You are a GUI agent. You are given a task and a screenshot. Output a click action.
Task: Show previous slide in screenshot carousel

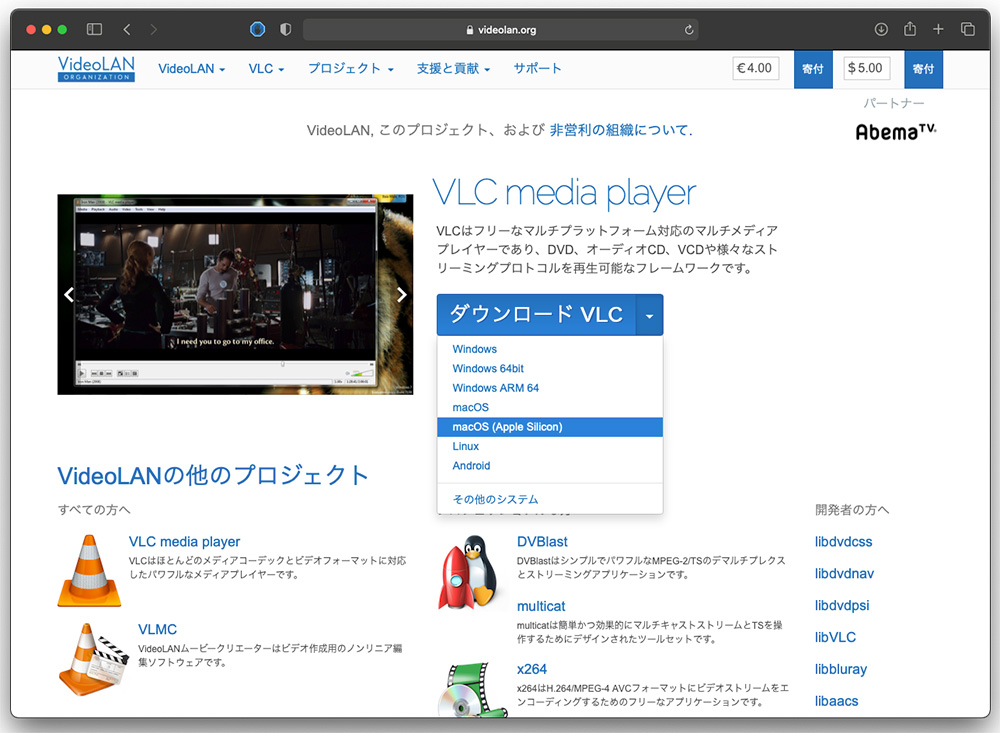pyautogui.click(x=69, y=294)
